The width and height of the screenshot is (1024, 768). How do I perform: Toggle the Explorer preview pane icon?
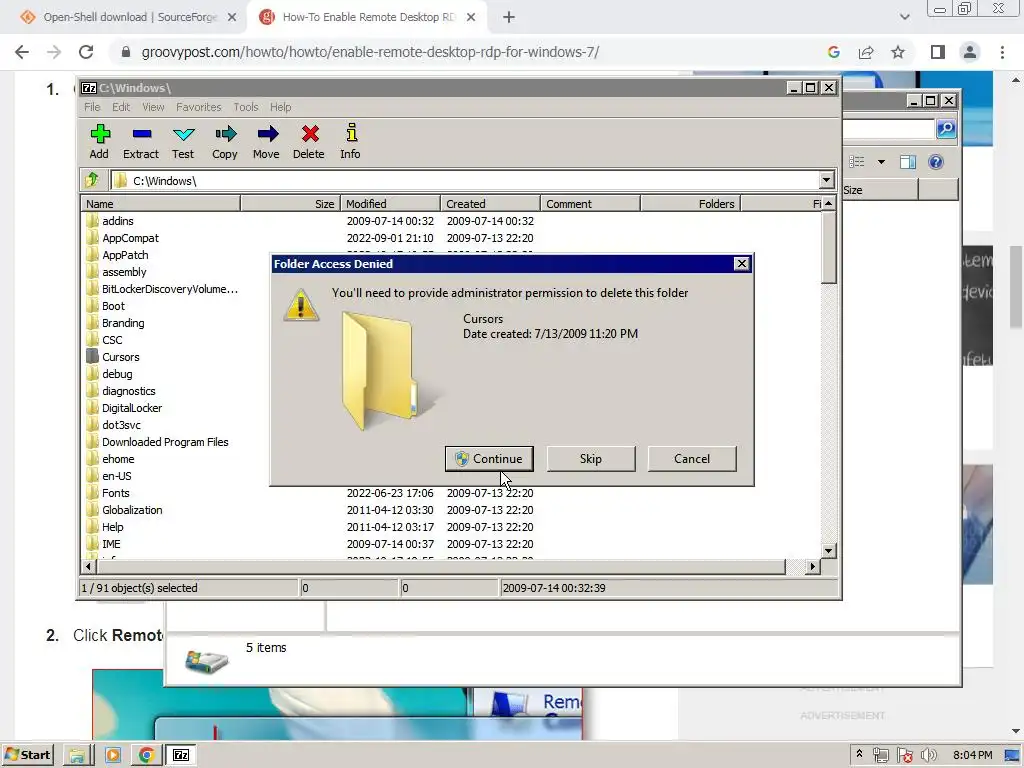908,161
